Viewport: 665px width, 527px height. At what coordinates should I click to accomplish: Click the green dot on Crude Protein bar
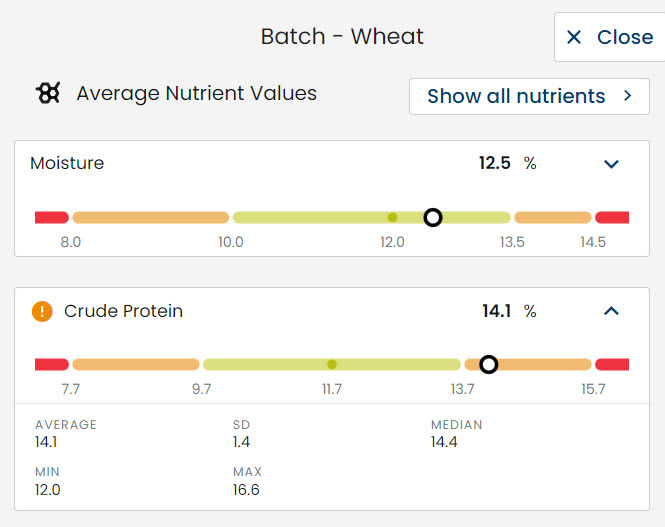[x=332, y=365]
